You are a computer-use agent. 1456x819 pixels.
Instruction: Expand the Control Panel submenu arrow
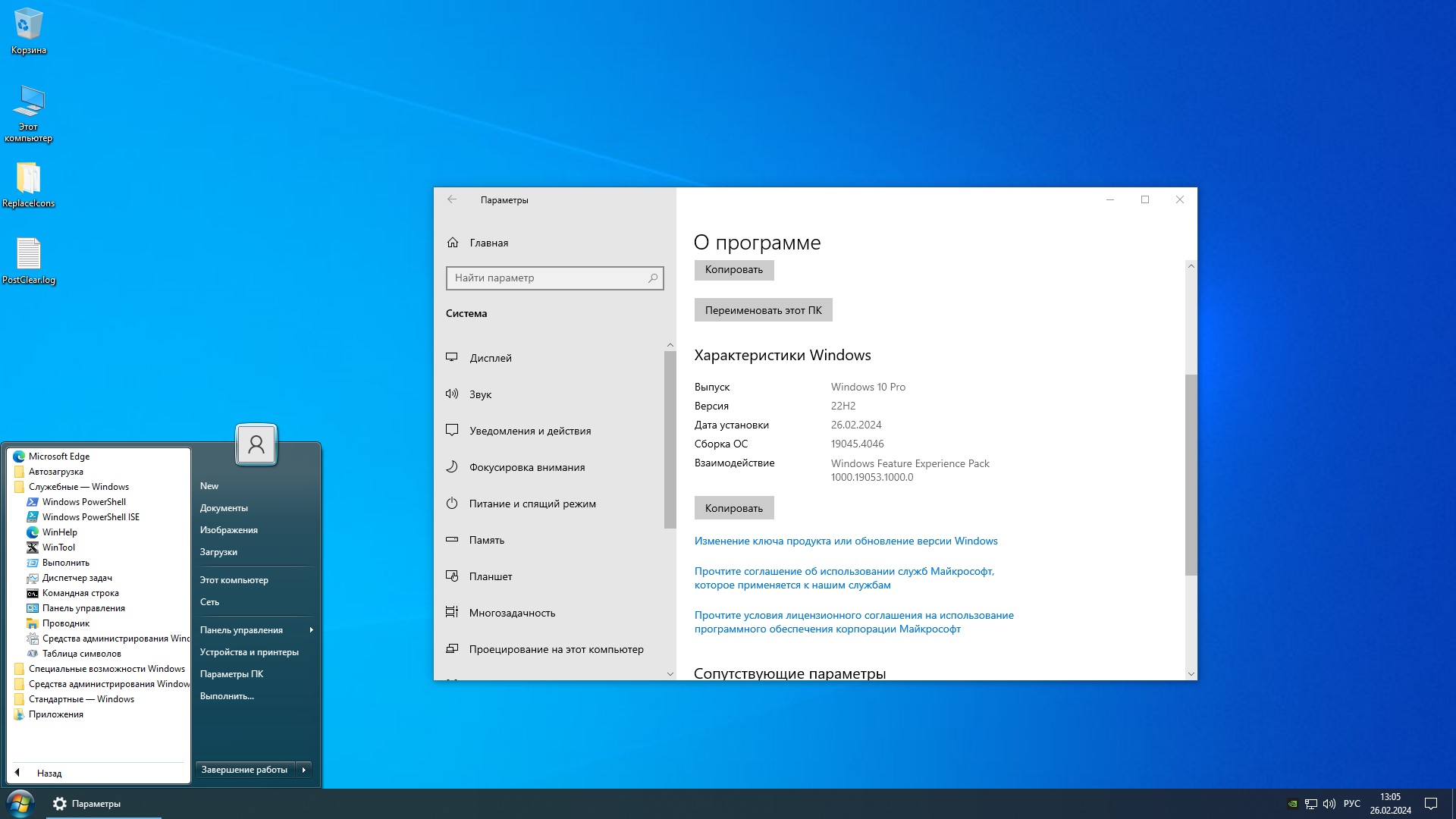[311, 630]
